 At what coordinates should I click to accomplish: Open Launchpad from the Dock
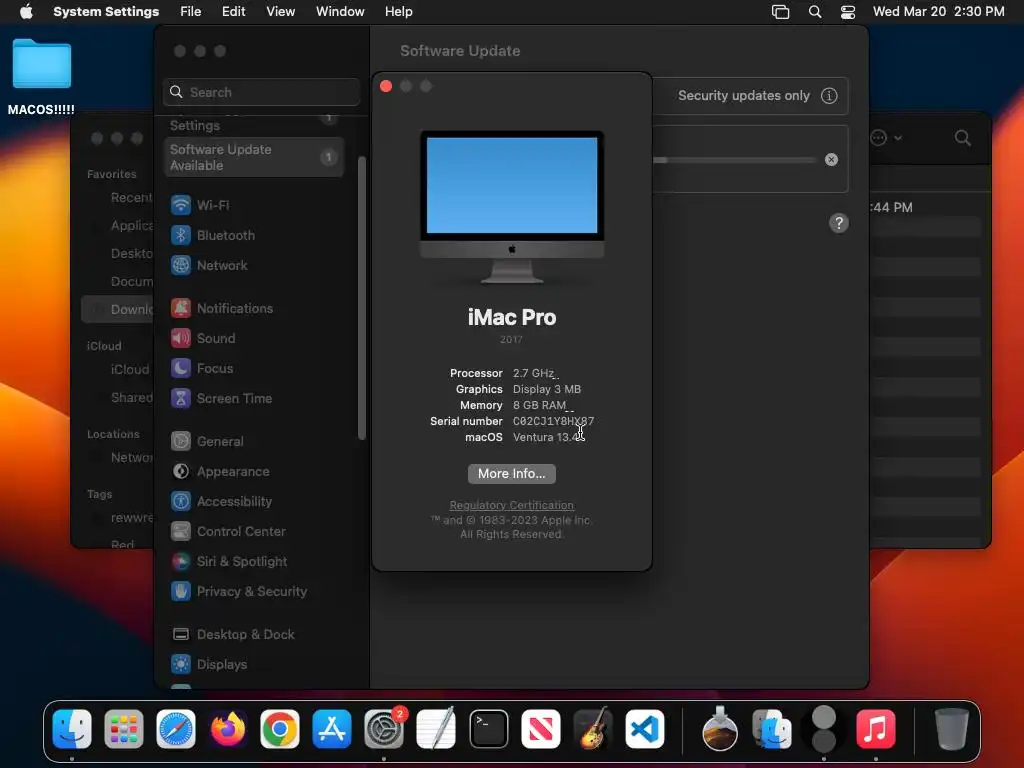click(123, 729)
